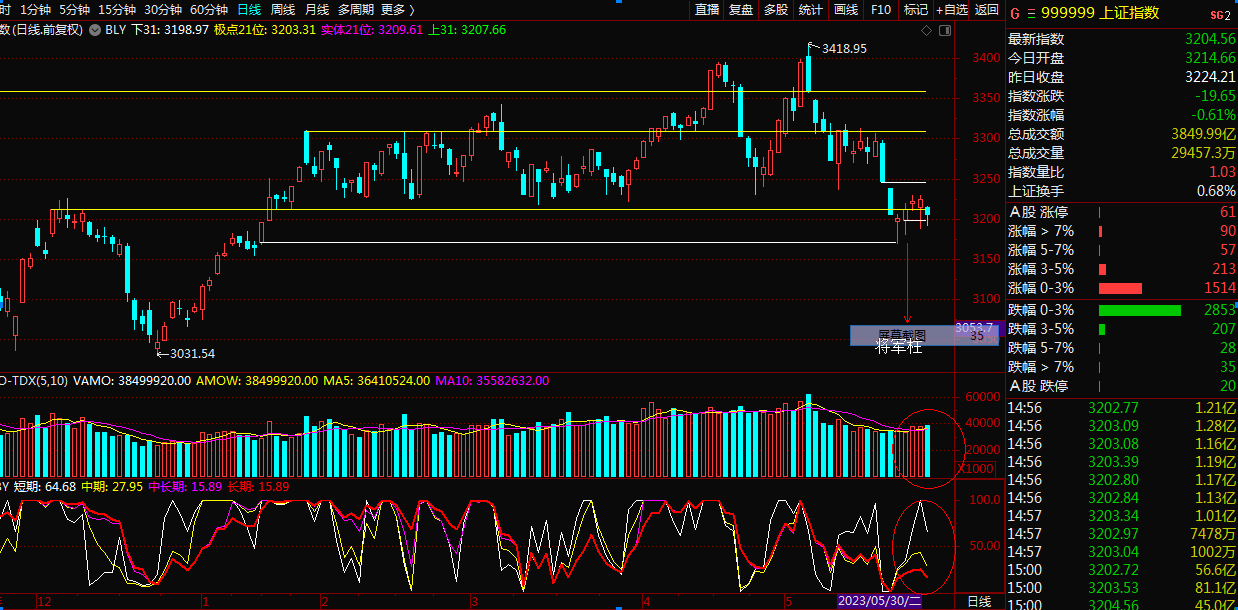Toggle the side panel layout icon
The width and height of the screenshot is (1238, 610).
946,30
